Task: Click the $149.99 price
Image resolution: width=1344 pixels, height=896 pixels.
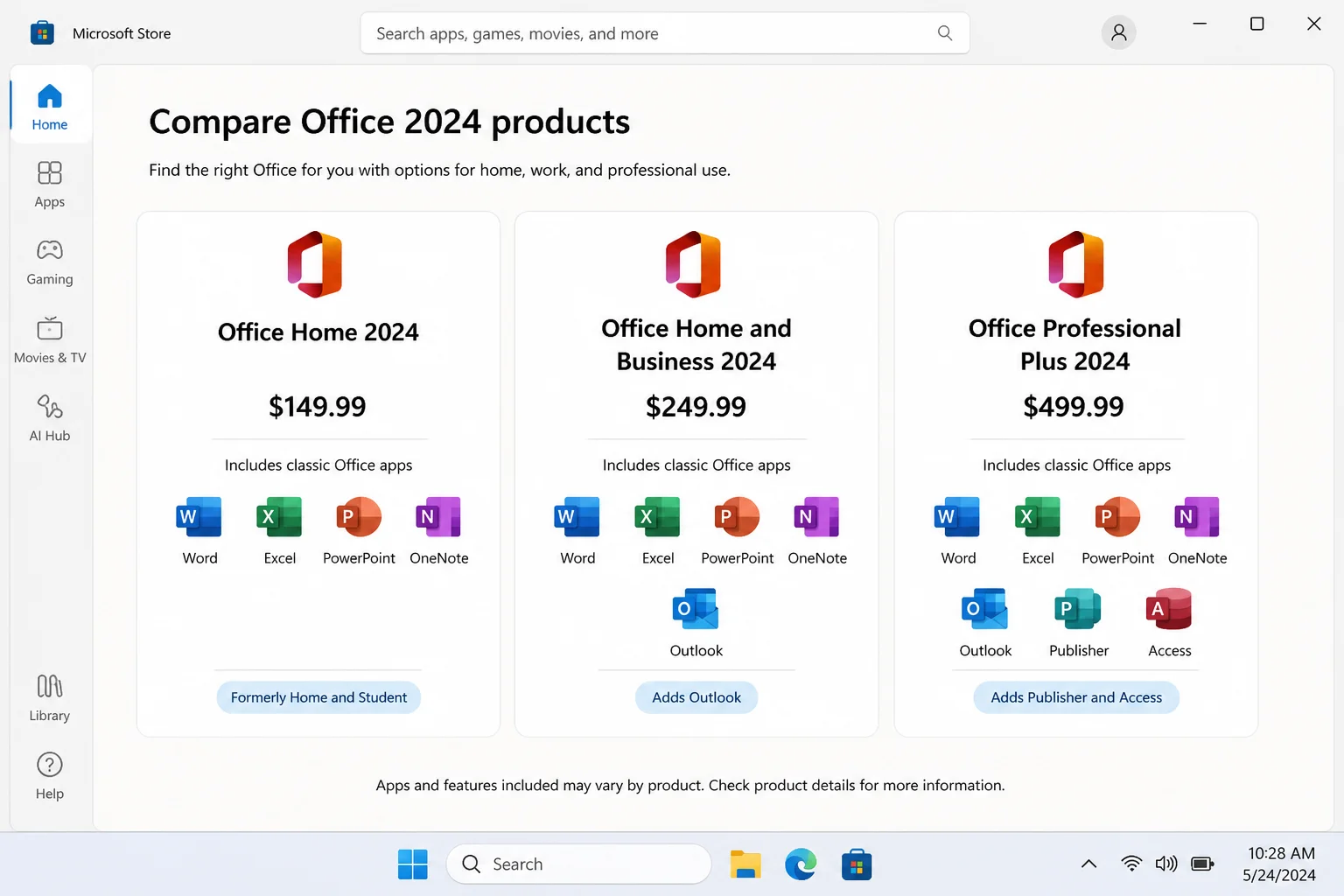Action: coord(318,406)
